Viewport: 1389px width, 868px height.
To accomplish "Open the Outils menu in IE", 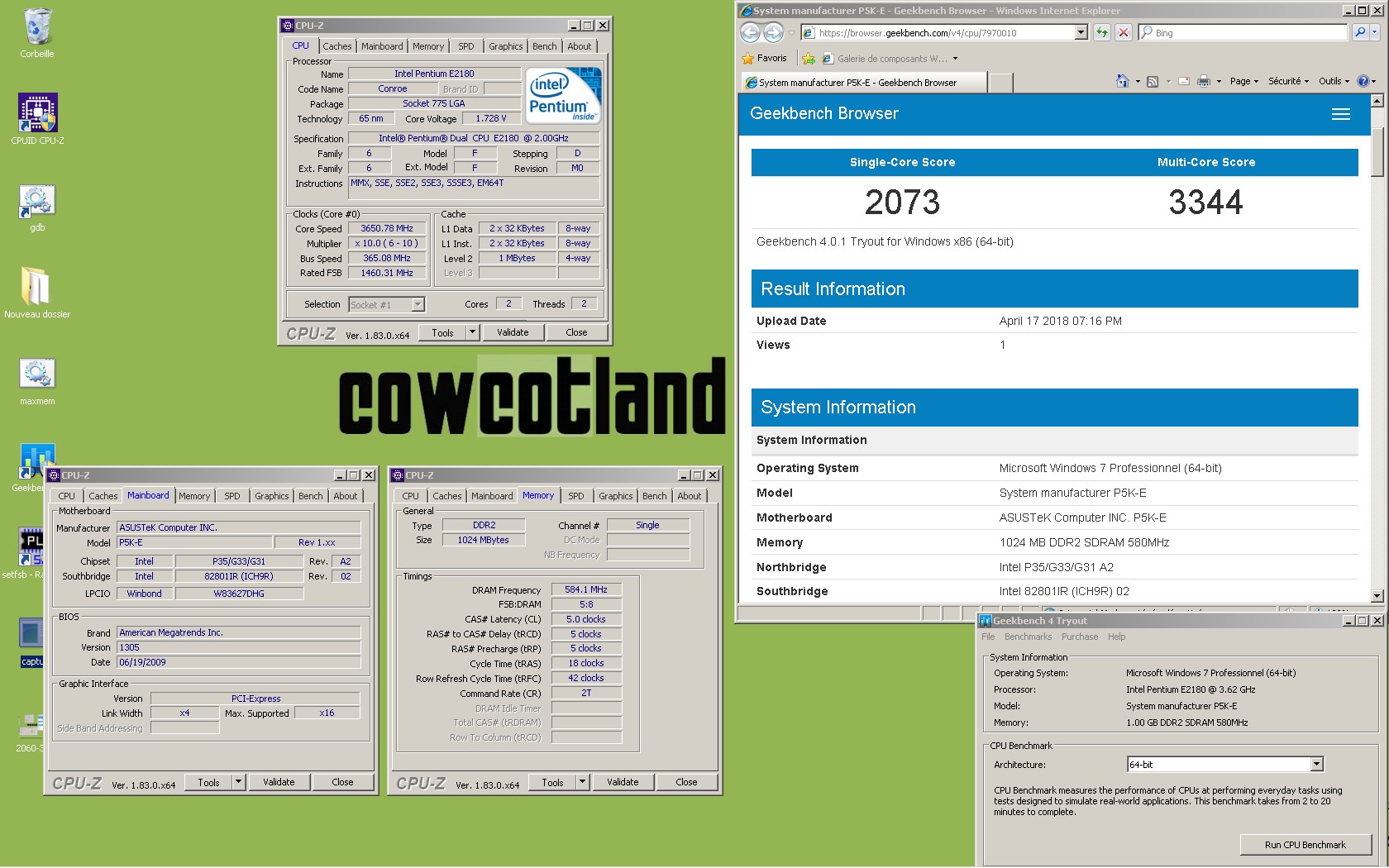I will (1334, 81).
